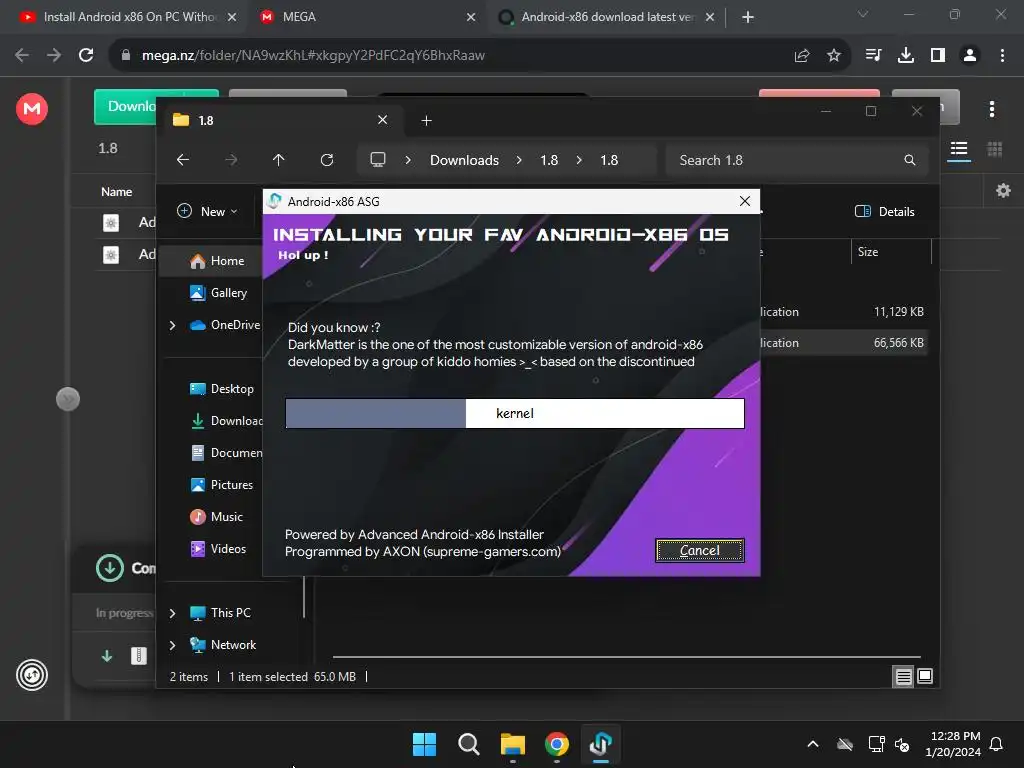The image size is (1024, 768).
Task: Open the New dropdown in Explorer
Action: pos(207,211)
